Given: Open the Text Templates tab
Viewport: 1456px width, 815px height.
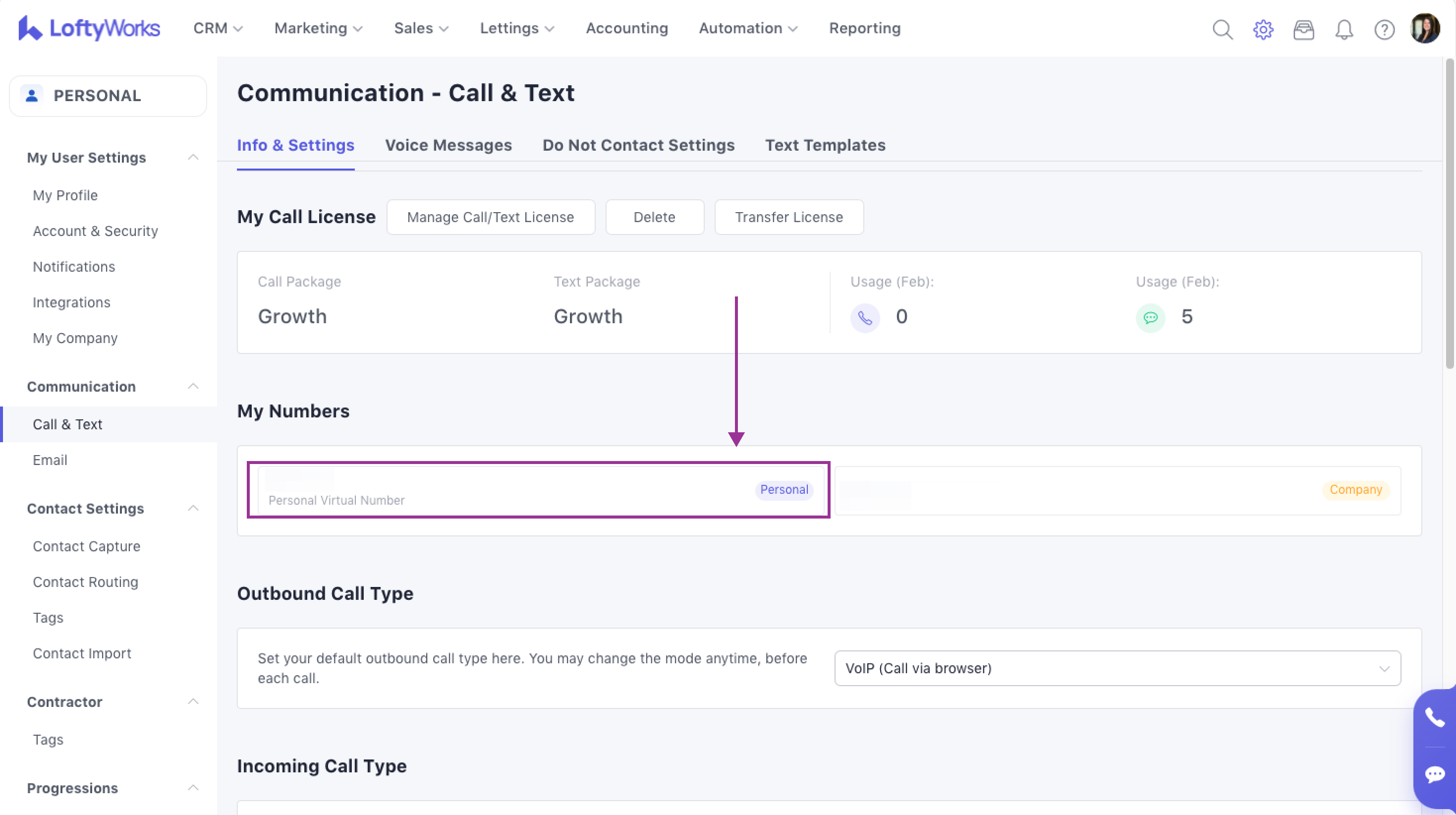Looking at the screenshot, I should click(x=825, y=145).
